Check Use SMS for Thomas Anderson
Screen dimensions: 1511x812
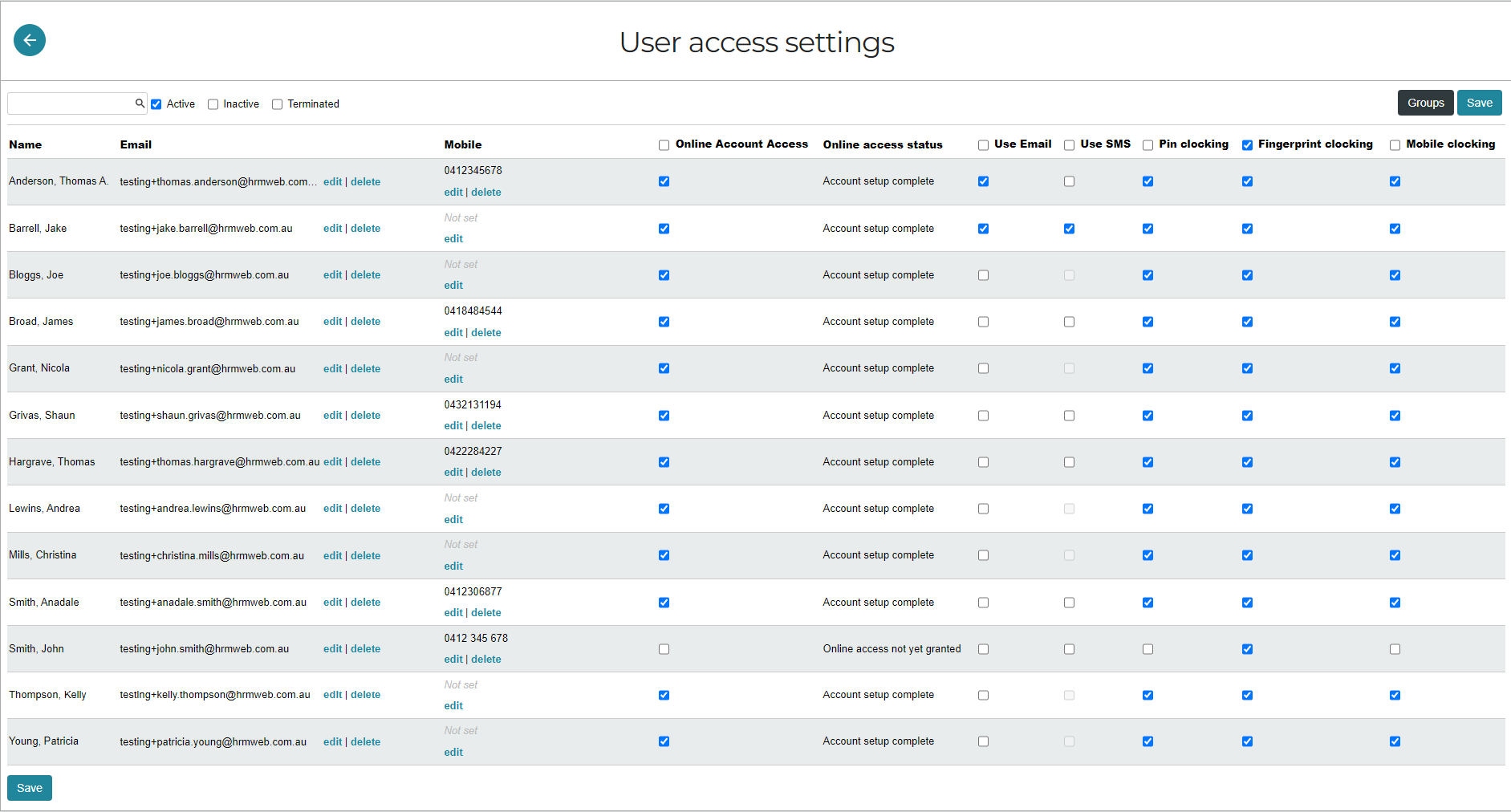point(1069,181)
